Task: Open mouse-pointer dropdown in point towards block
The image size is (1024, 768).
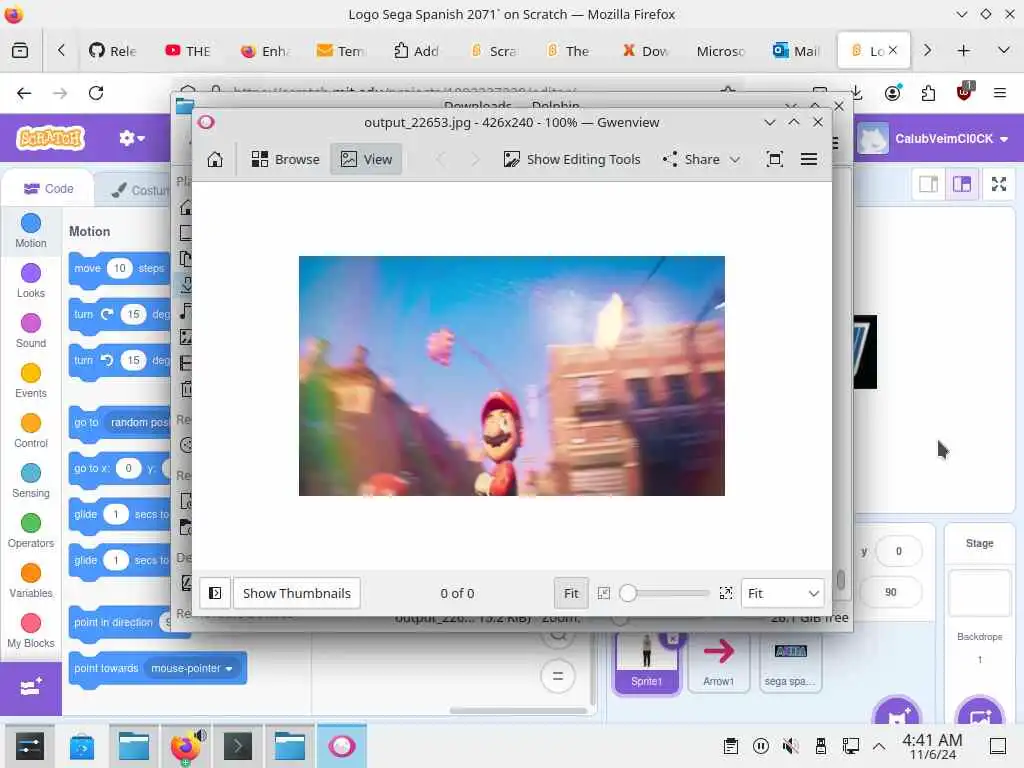Action: coord(191,668)
